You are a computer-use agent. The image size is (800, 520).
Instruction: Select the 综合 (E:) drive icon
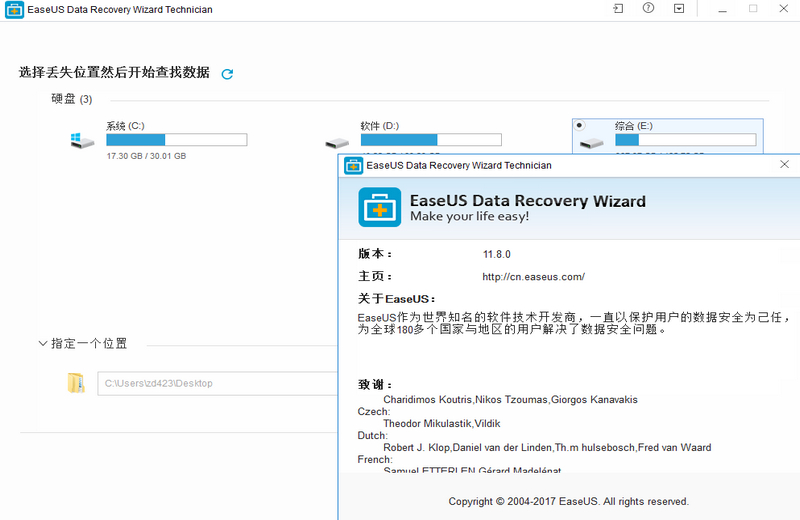(x=592, y=143)
